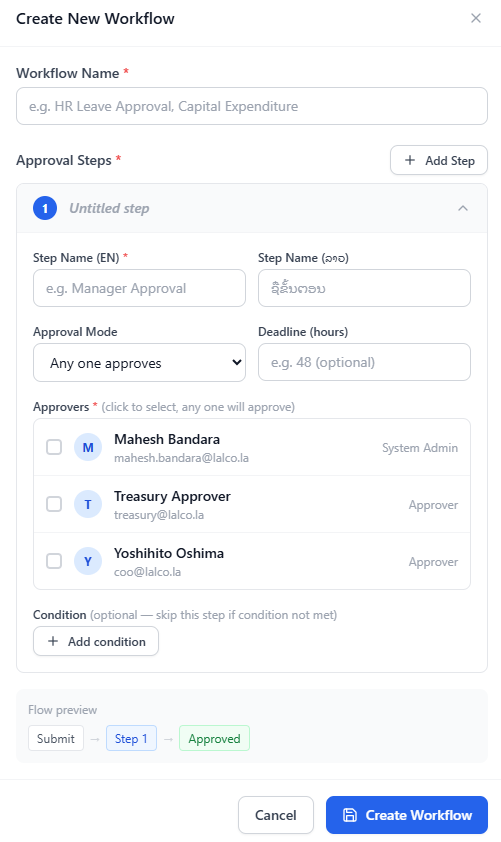The height and width of the screenshot is (842, 501).
Task: Collapse the Untitled step section chevron
Action: click(x=463, y=208)
